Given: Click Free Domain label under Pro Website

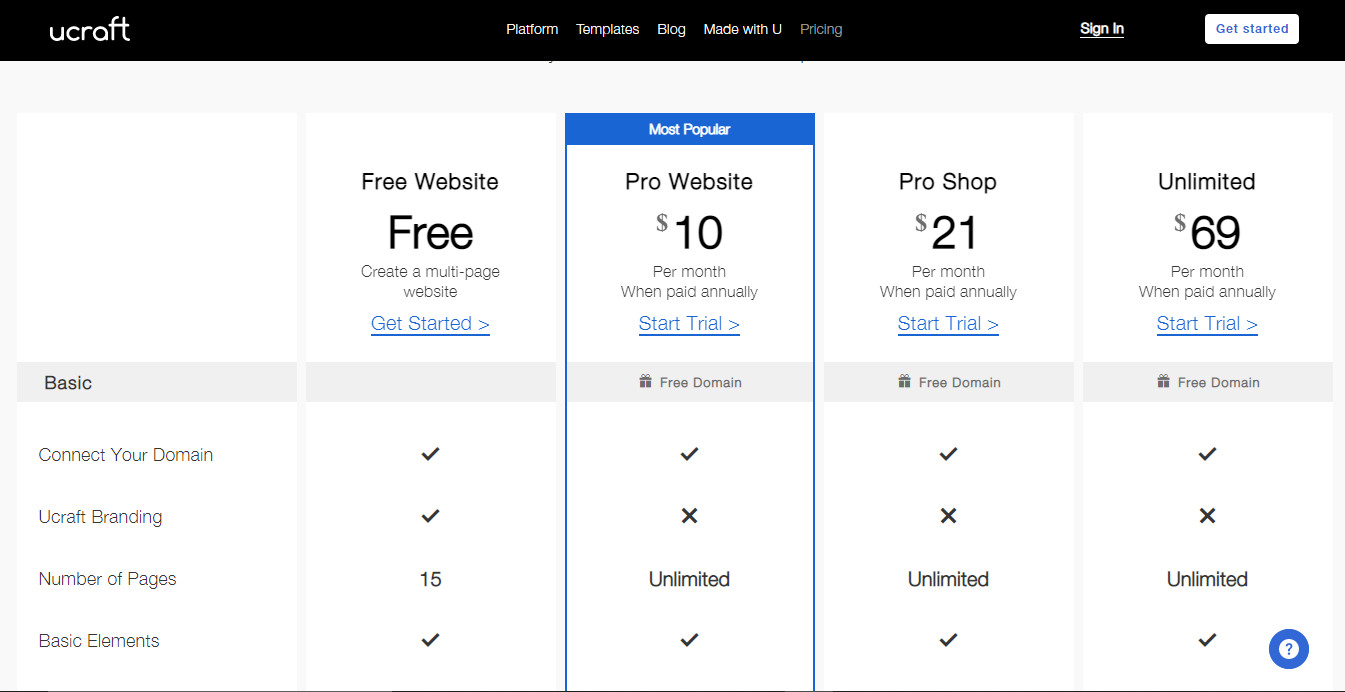Looking at the screenshot, I should click(701, 382).
